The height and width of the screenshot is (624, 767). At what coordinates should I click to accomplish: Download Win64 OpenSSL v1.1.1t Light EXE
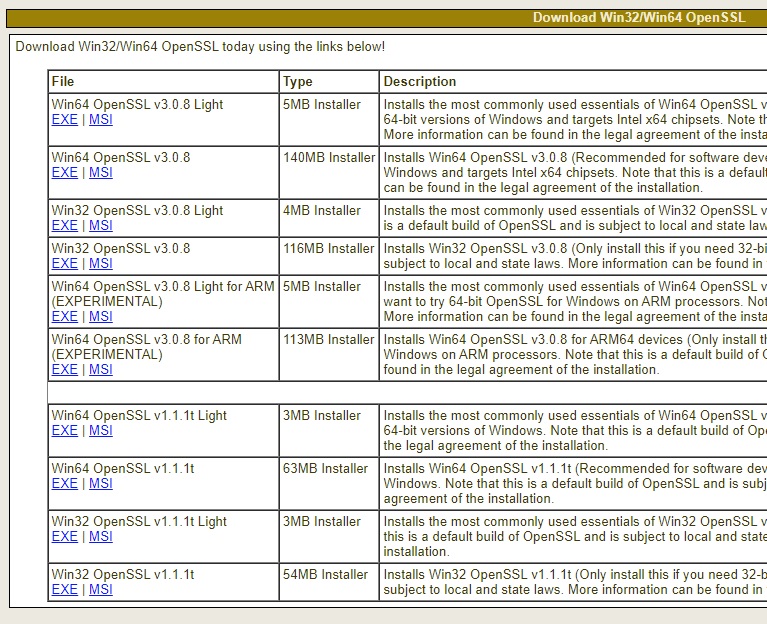click(x=64, y=431)
